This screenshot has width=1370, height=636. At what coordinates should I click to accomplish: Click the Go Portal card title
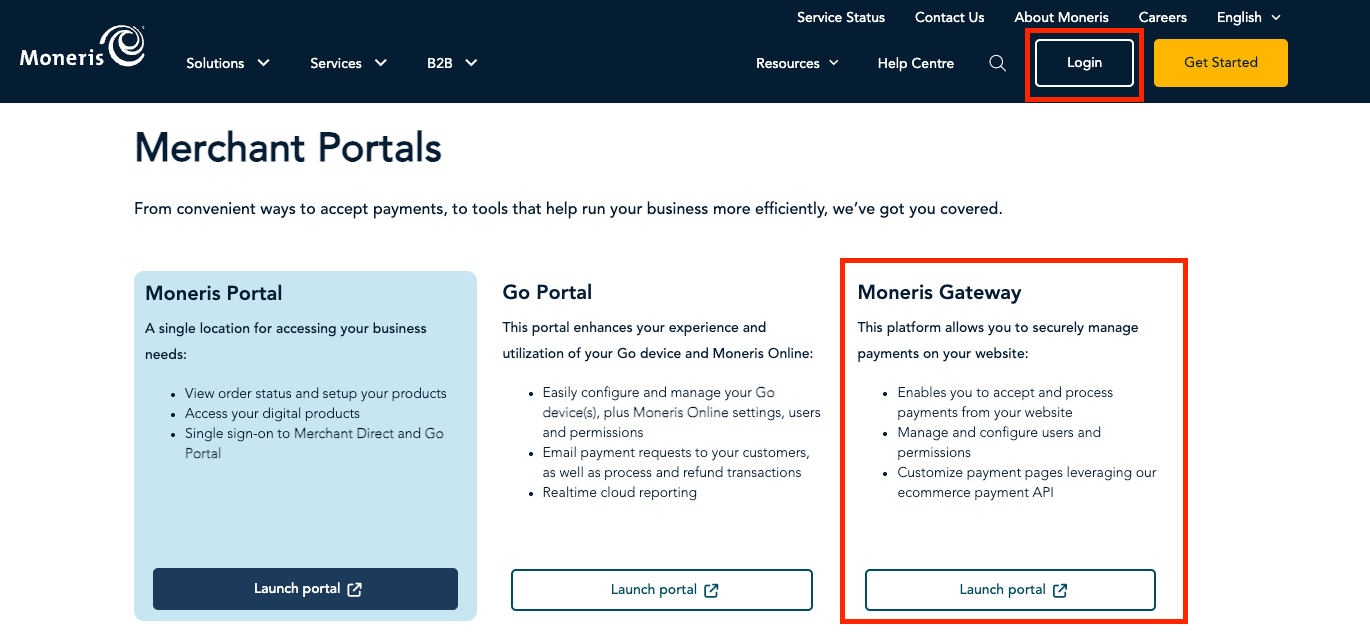[547, 292]
